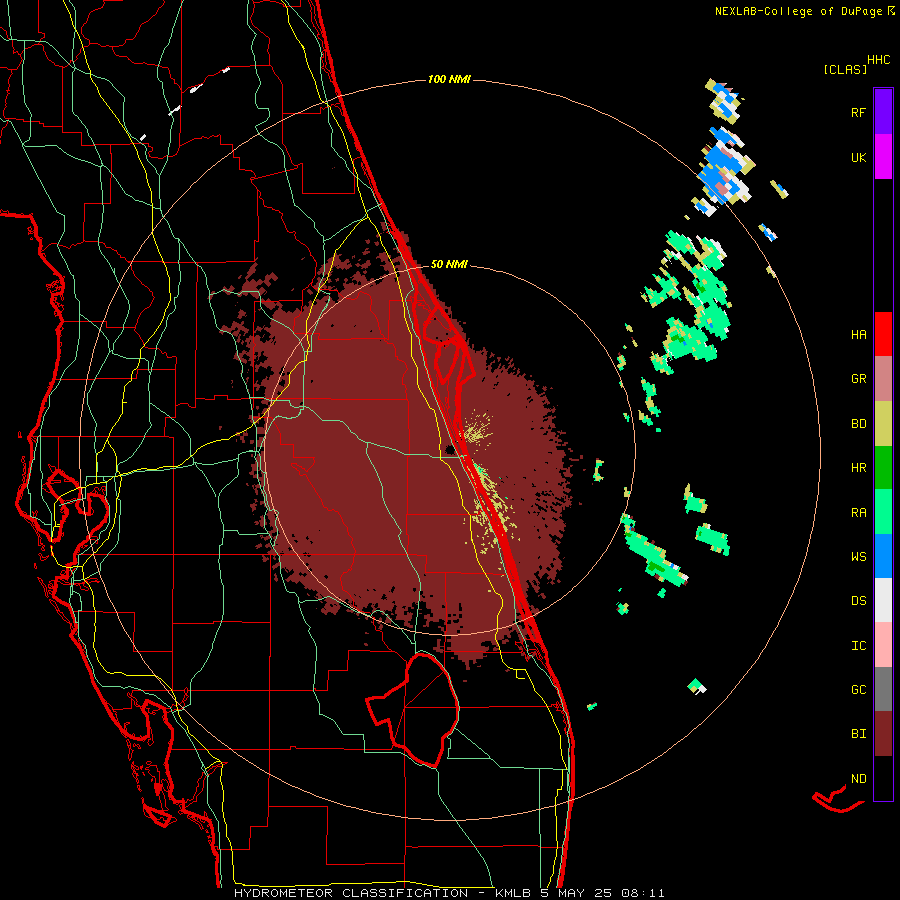Viewport: 900px width, 900px height.
Task: Click the BI brown legend swatch
Action: (x=883, y=734)
